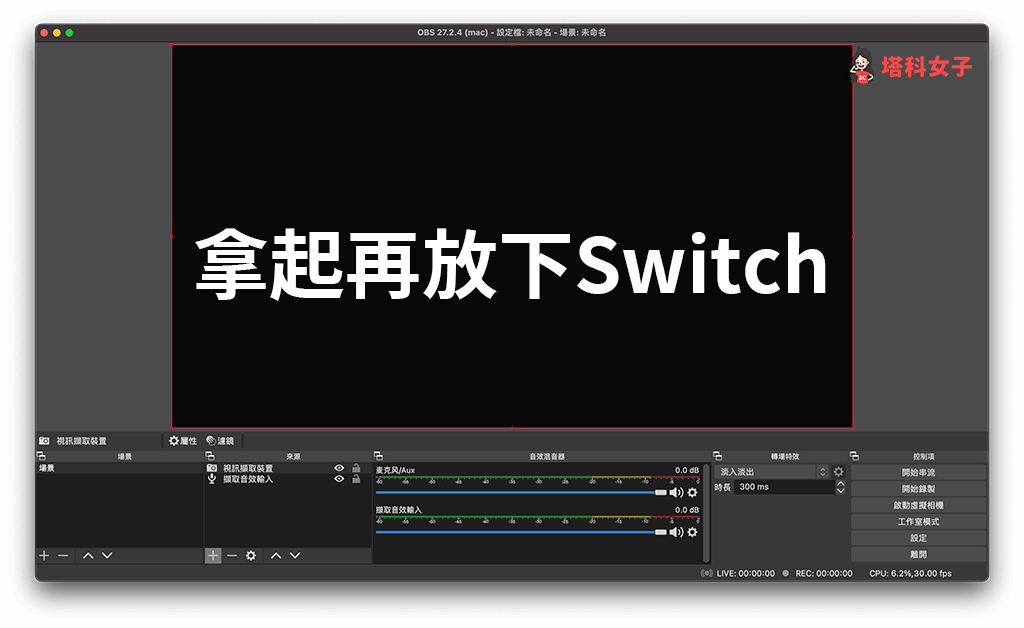
Task: Pop out the 音效混音器 dock panel
Action: coord(378,456)
